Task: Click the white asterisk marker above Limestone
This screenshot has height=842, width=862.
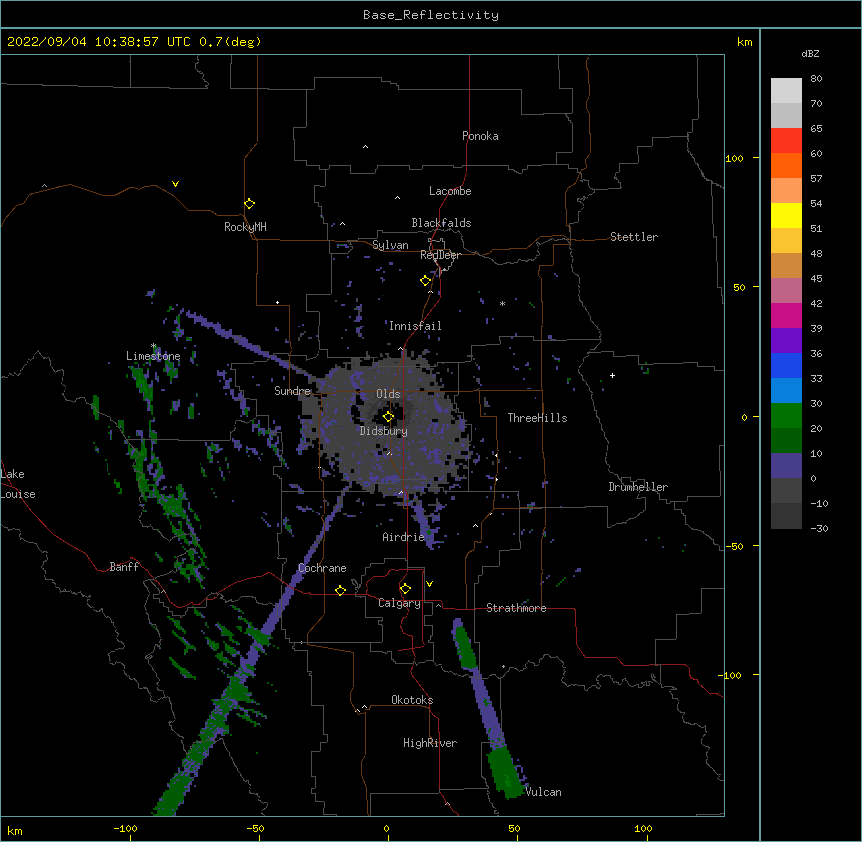Action: [153, 346]
